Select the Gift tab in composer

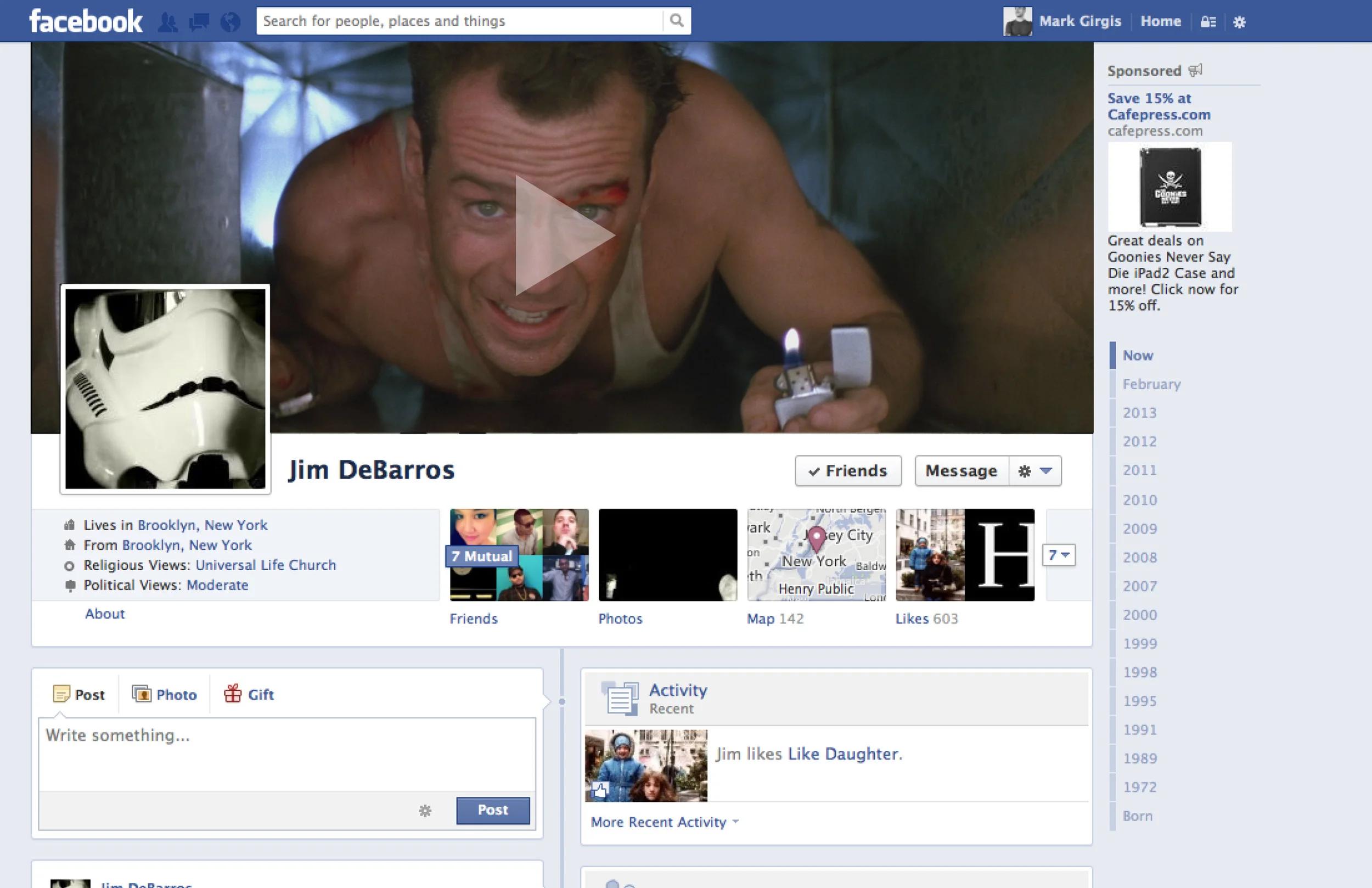(249, 694)
